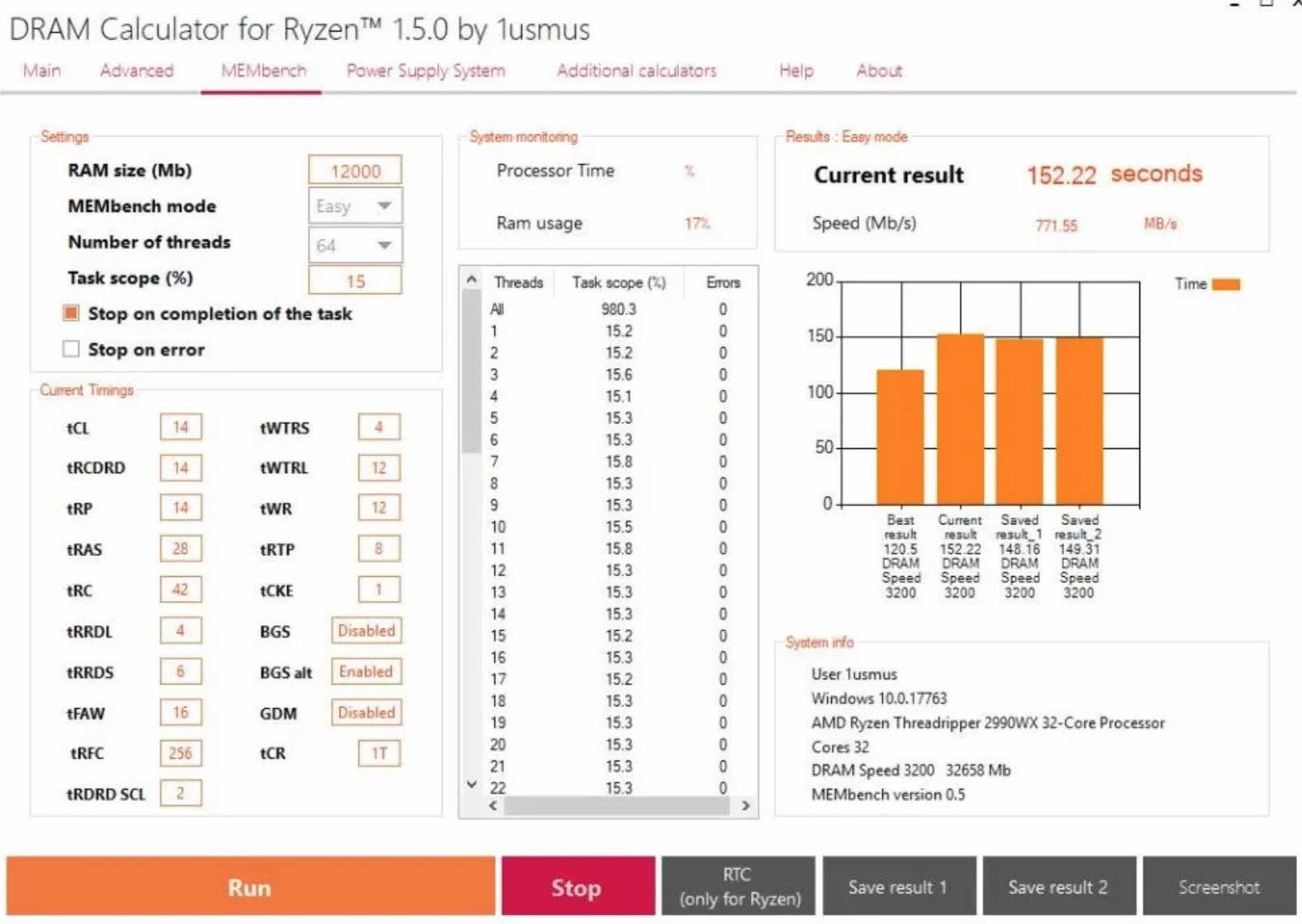The height and width of the screenshot is (924, 1302).
Task: Click the orange Time legend swatch
Action: coord(1226,284)
